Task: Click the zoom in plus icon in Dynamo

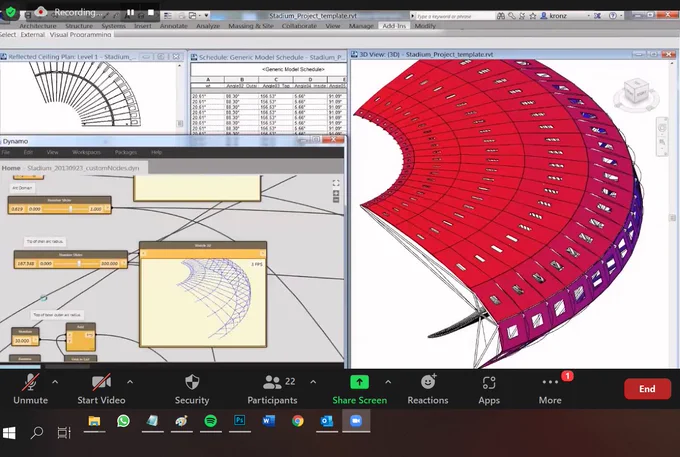Action: coord(336,193)
